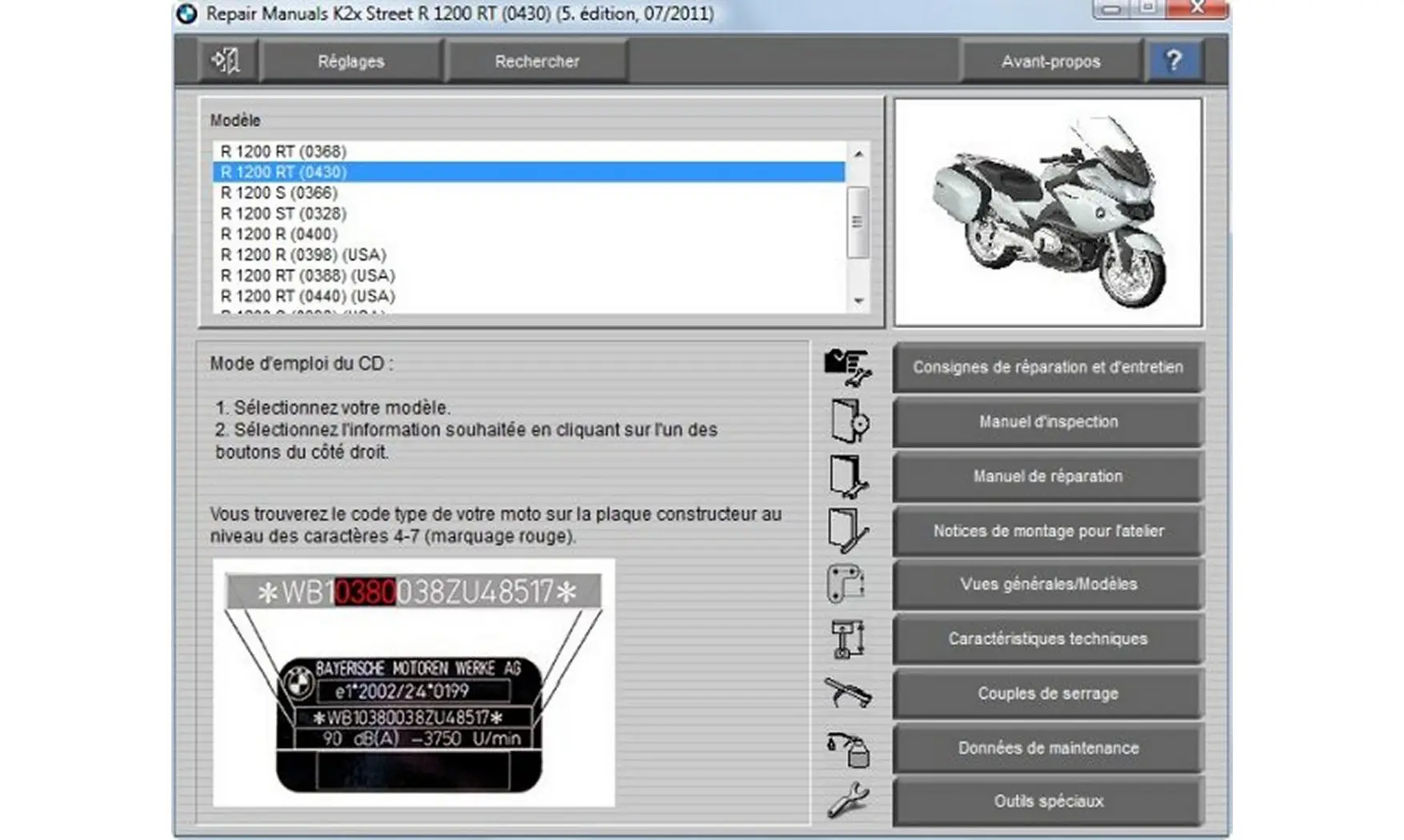Click the inspection manual book icon
Image resolution: width=1404 pixels, height=840 pixels.
point(849,421)
